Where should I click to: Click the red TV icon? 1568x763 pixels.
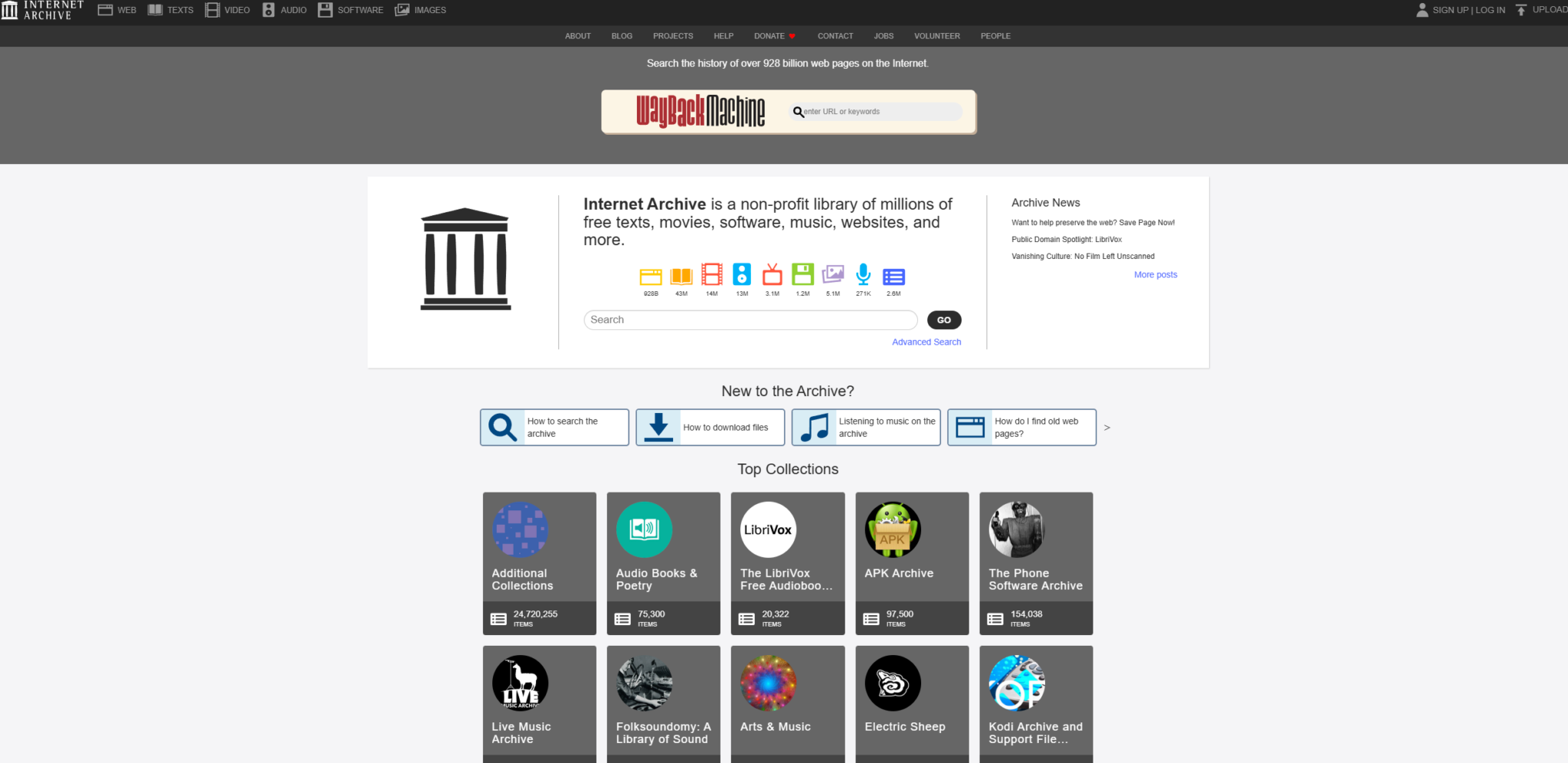pos(772,275)
